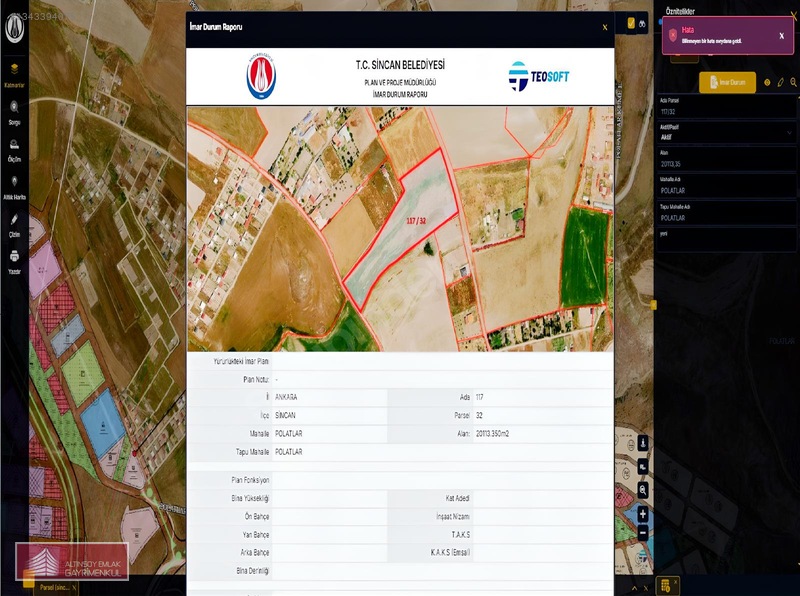This screenshot has height=596, width=800.
Task: Click the Sincan Belediyesi emblem in report
Action: click(x=261, y=76)
